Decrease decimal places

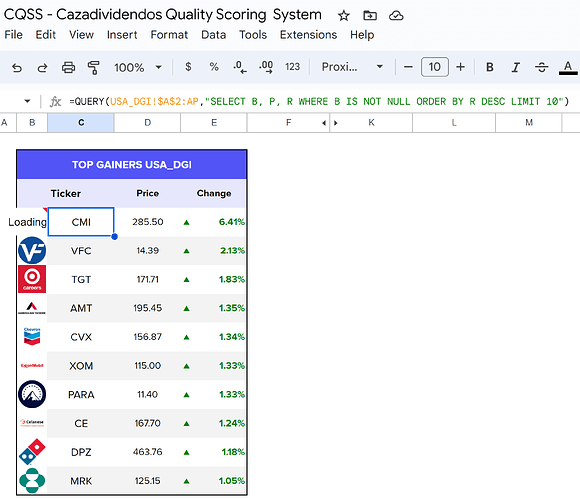(x=240, y=67)
